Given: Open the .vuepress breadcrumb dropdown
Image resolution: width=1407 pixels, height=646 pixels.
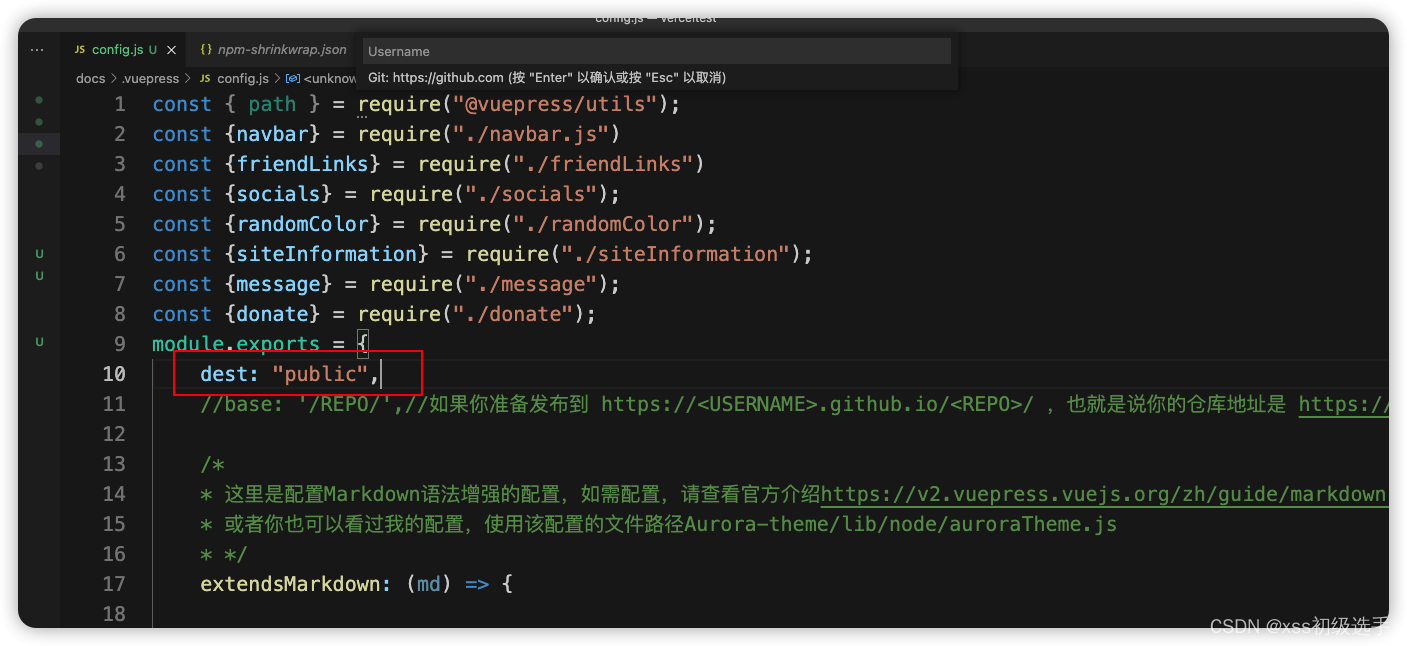Looking at the screenshot, I should 151,78.
